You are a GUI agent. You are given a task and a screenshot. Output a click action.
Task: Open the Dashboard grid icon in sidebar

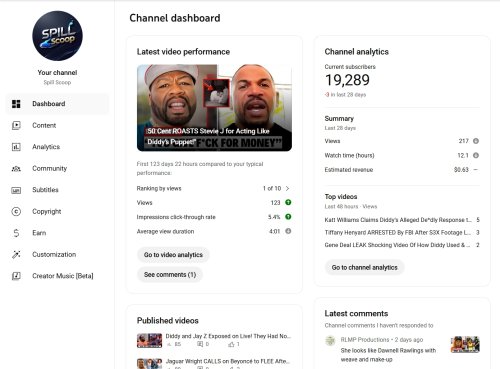[x=16, y=104]
